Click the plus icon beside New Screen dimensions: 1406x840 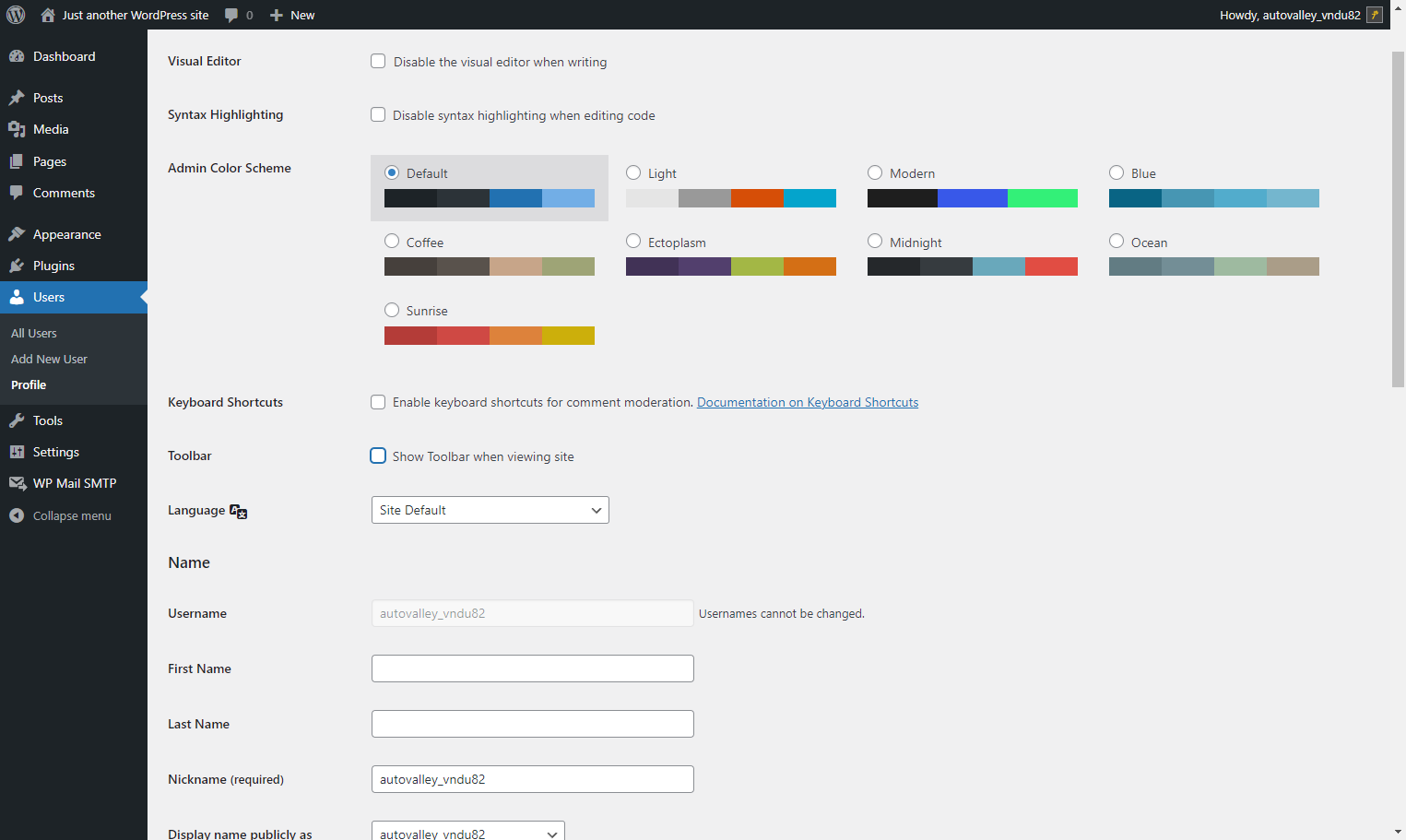[277, 15]
